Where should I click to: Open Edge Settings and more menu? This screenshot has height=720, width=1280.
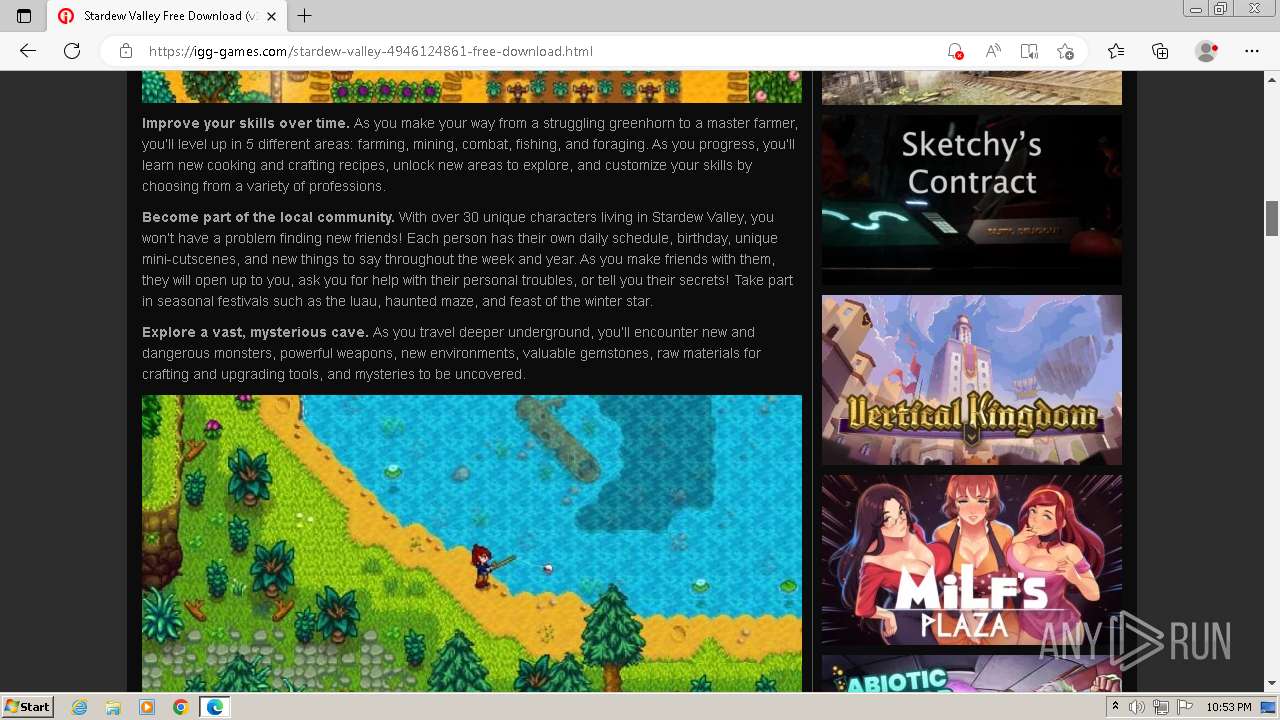[x=1252, y=51]
